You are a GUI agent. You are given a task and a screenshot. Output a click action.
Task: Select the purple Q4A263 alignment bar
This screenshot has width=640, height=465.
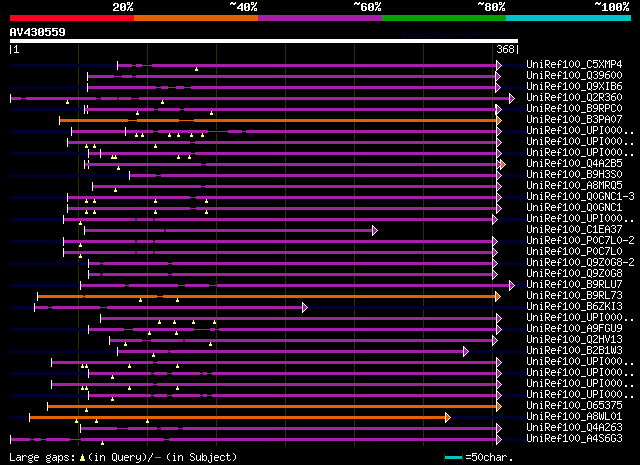tap(289, 429)
